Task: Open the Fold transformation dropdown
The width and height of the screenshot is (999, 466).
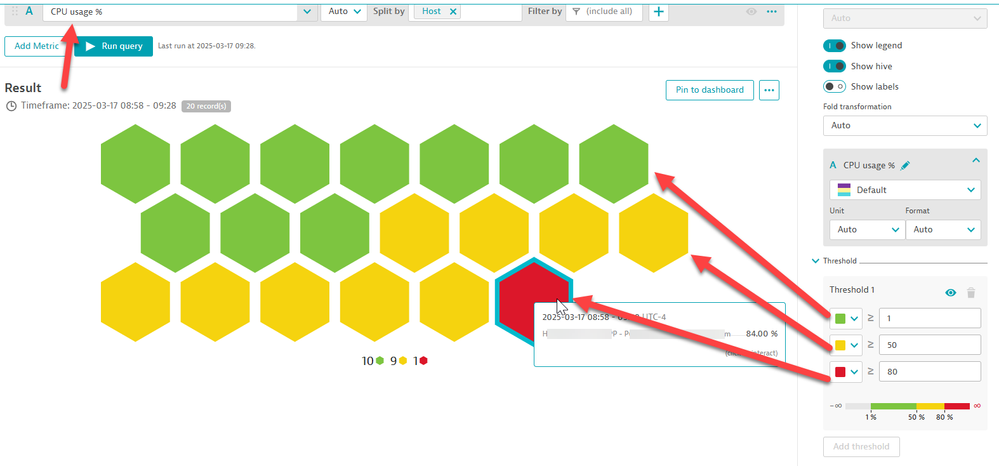Action: point(904,126)
